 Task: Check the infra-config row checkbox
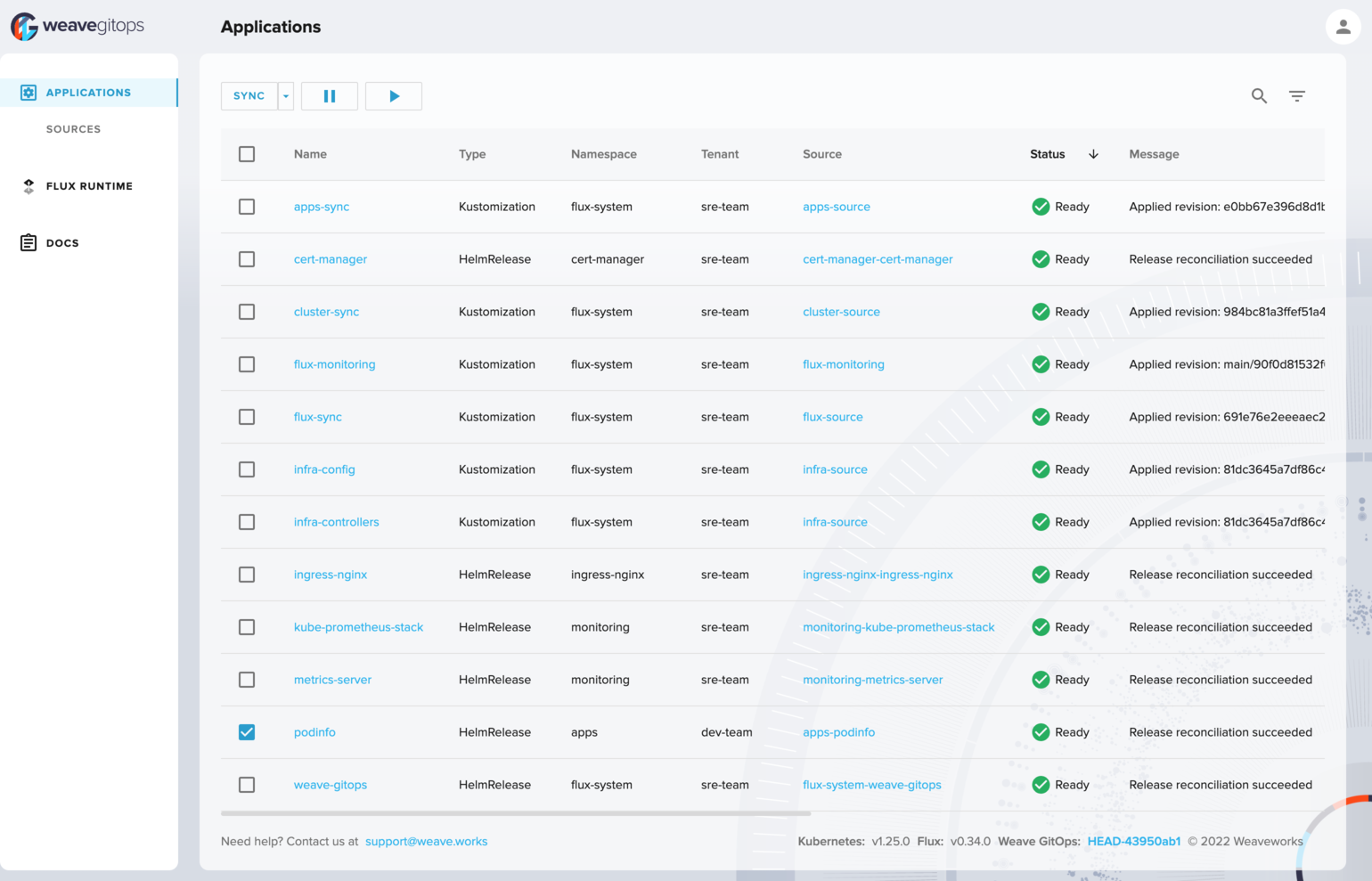pyautogui.click(x=247, y=469)
